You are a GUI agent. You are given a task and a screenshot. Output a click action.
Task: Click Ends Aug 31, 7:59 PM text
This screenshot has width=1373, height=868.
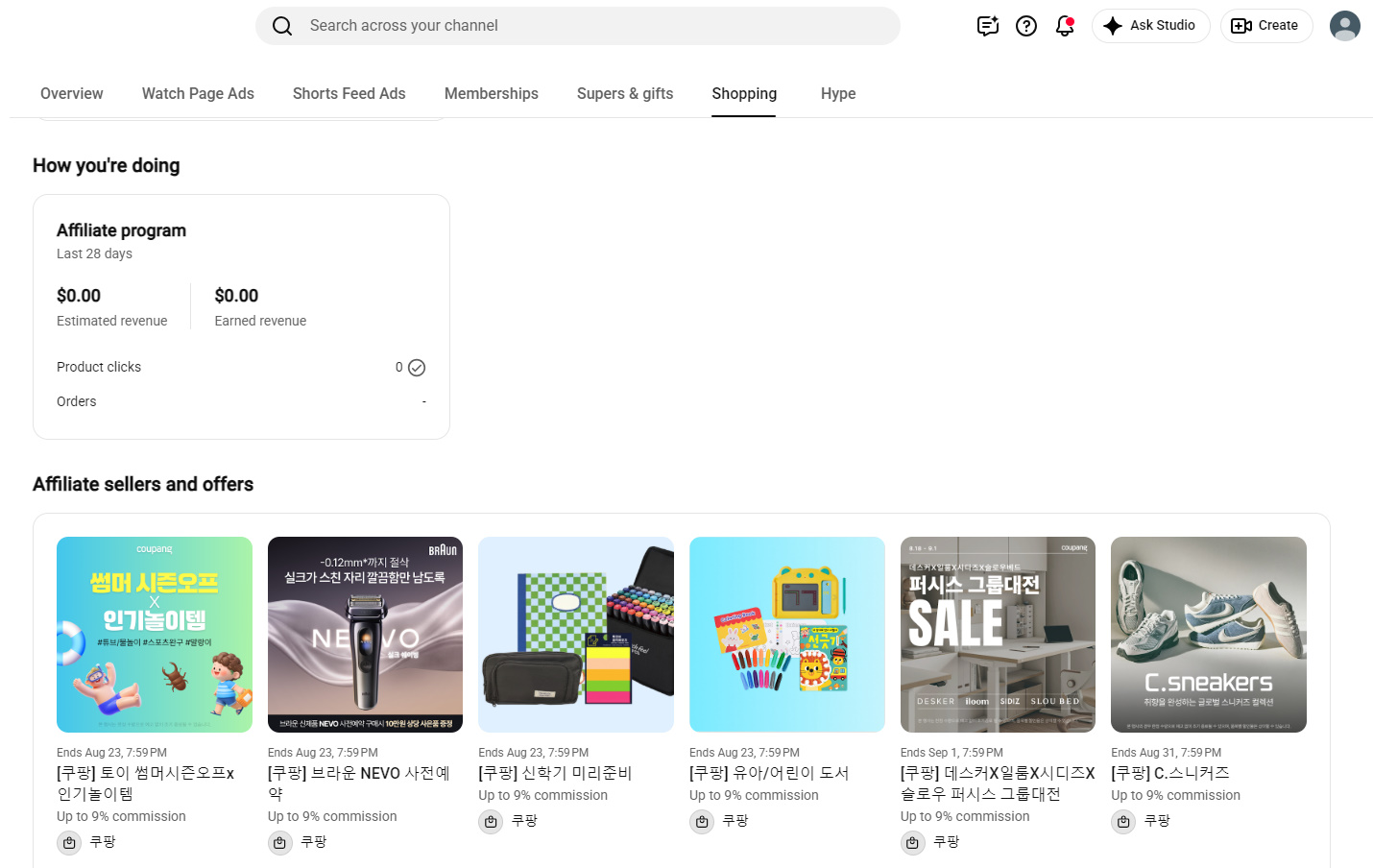(x=1167, y=753)
